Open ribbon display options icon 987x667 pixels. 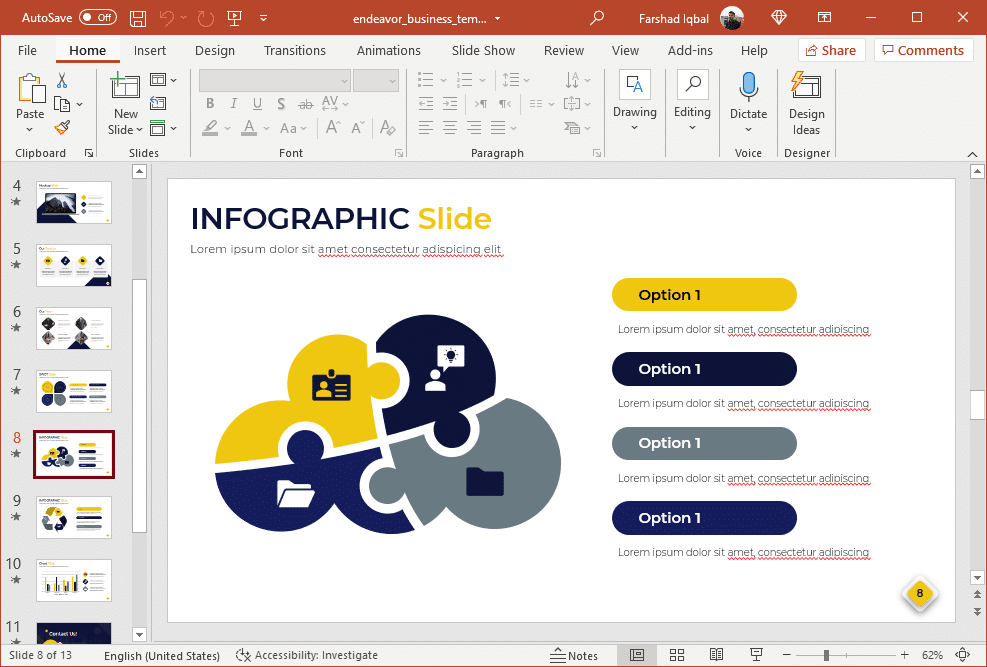pyautogui.click(x=824, y=18)
